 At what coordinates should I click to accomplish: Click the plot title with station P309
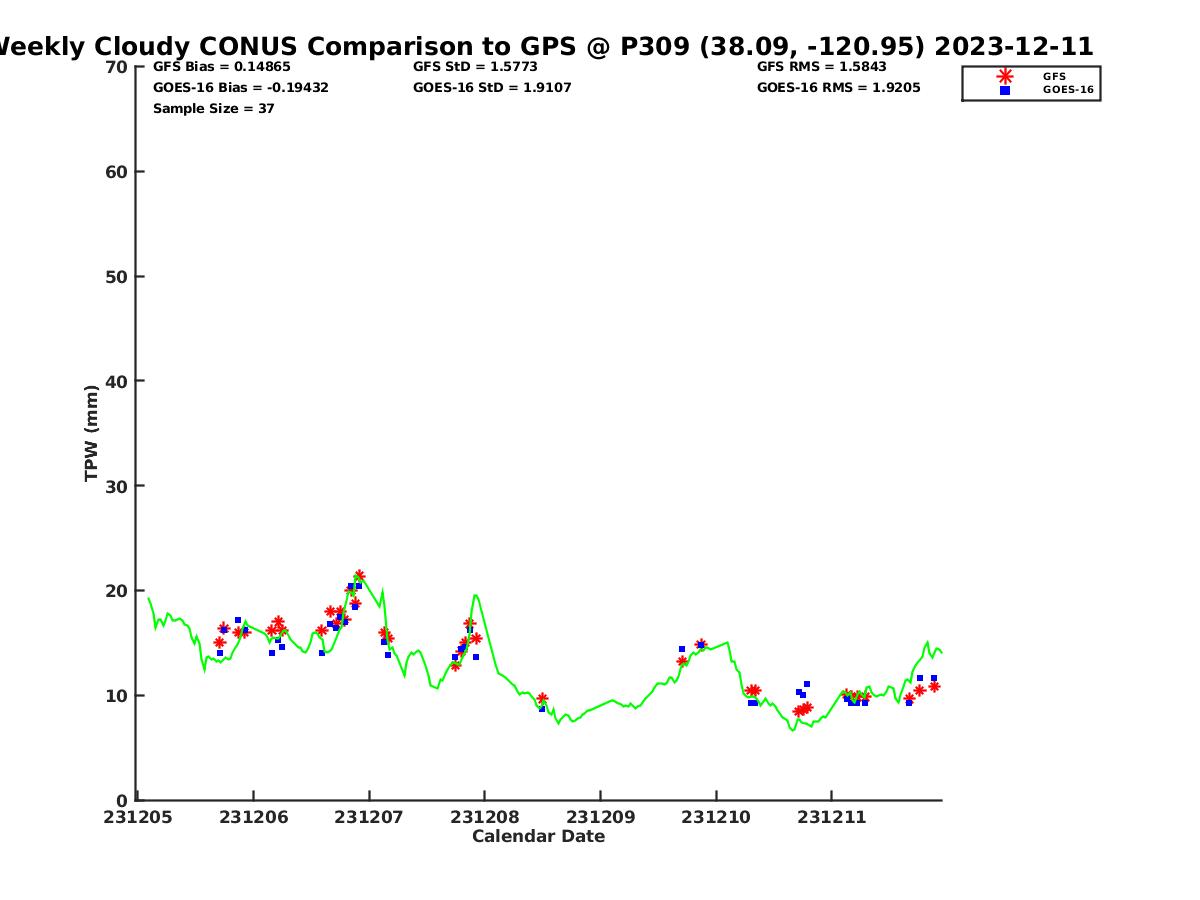(x=543, y=46)
